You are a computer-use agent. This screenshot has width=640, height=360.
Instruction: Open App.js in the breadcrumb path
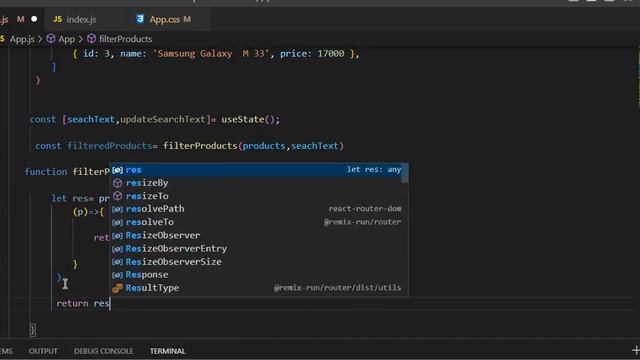[22, 39]
